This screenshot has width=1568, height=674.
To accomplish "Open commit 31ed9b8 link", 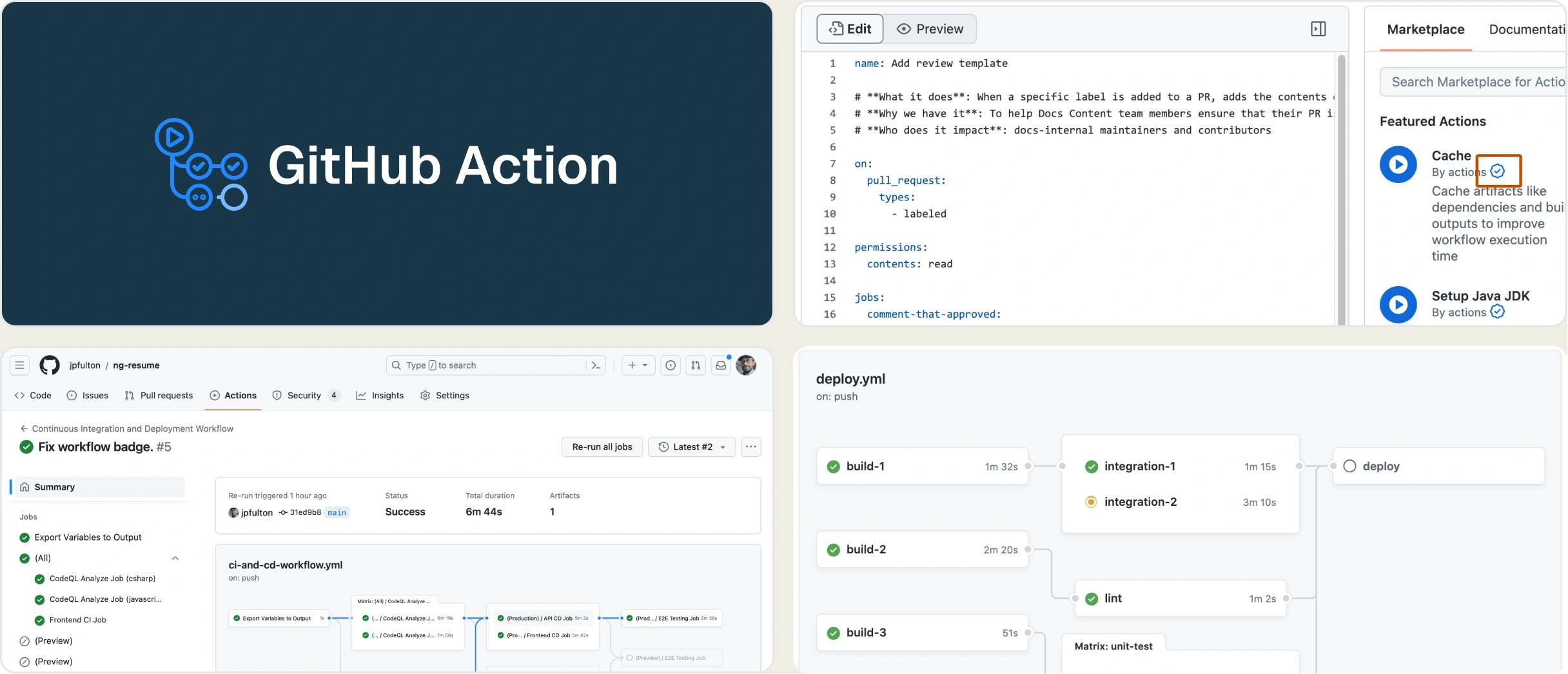I will [306, 512].
